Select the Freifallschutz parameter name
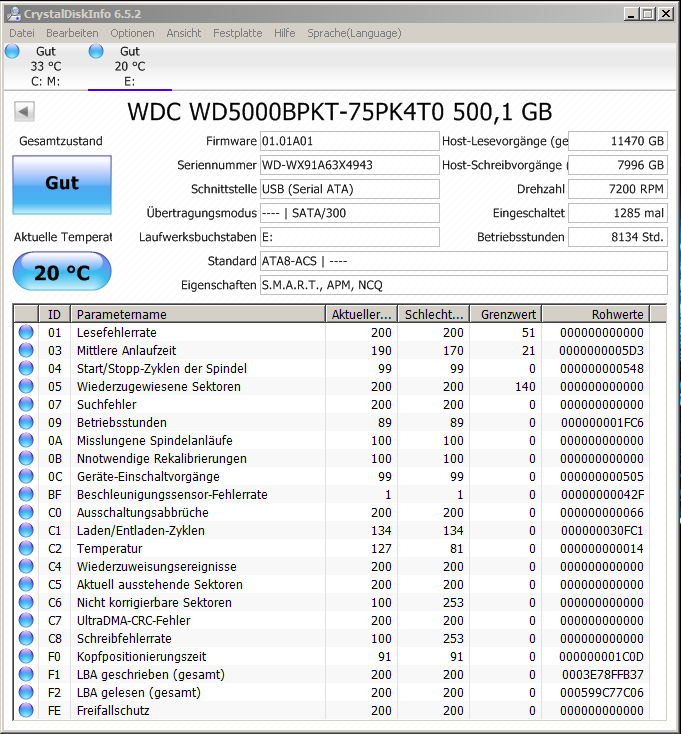The height and width of the screenshot is (734, 681). click(113, 711)
